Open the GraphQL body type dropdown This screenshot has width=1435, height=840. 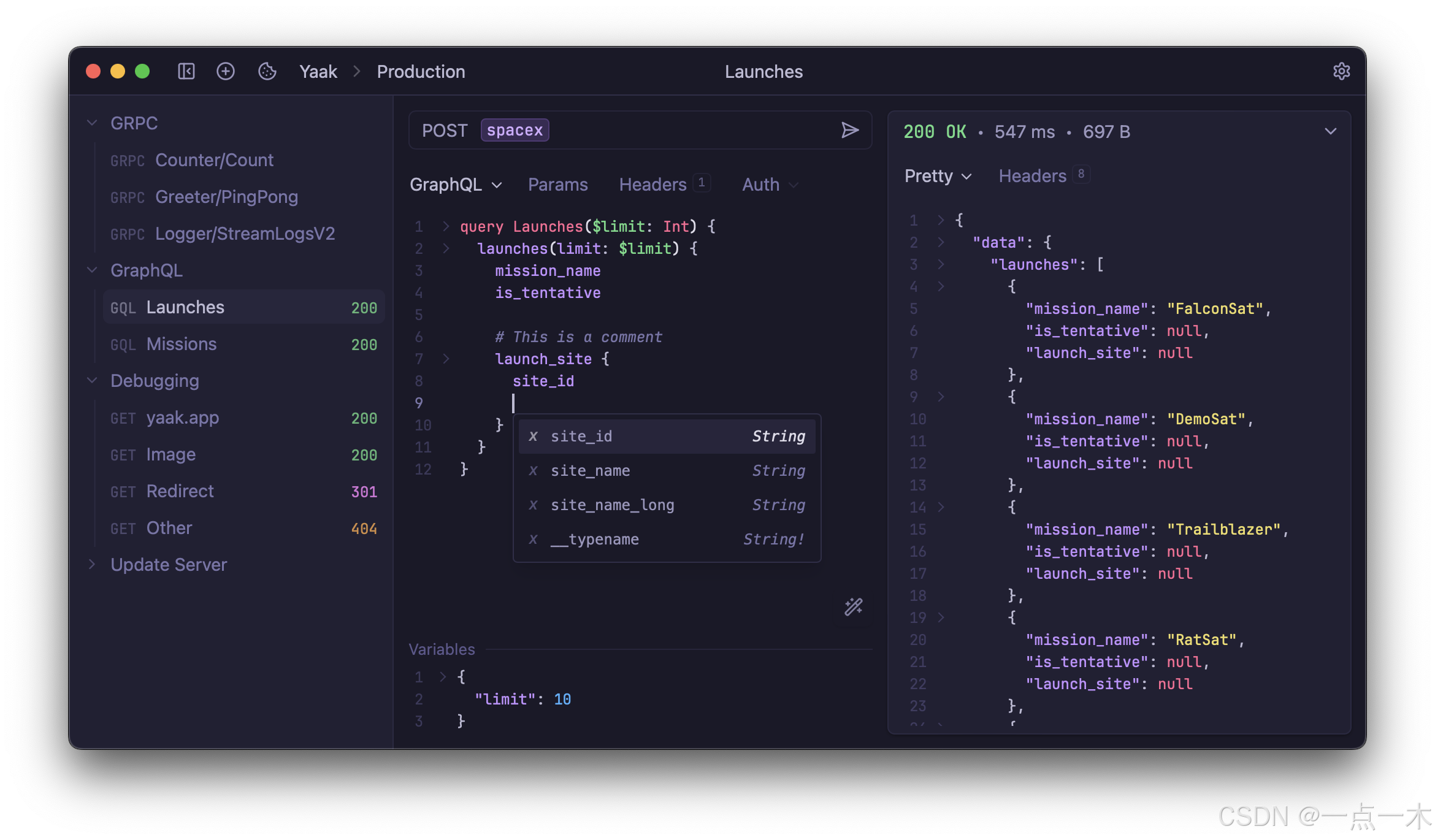[456, 185]
